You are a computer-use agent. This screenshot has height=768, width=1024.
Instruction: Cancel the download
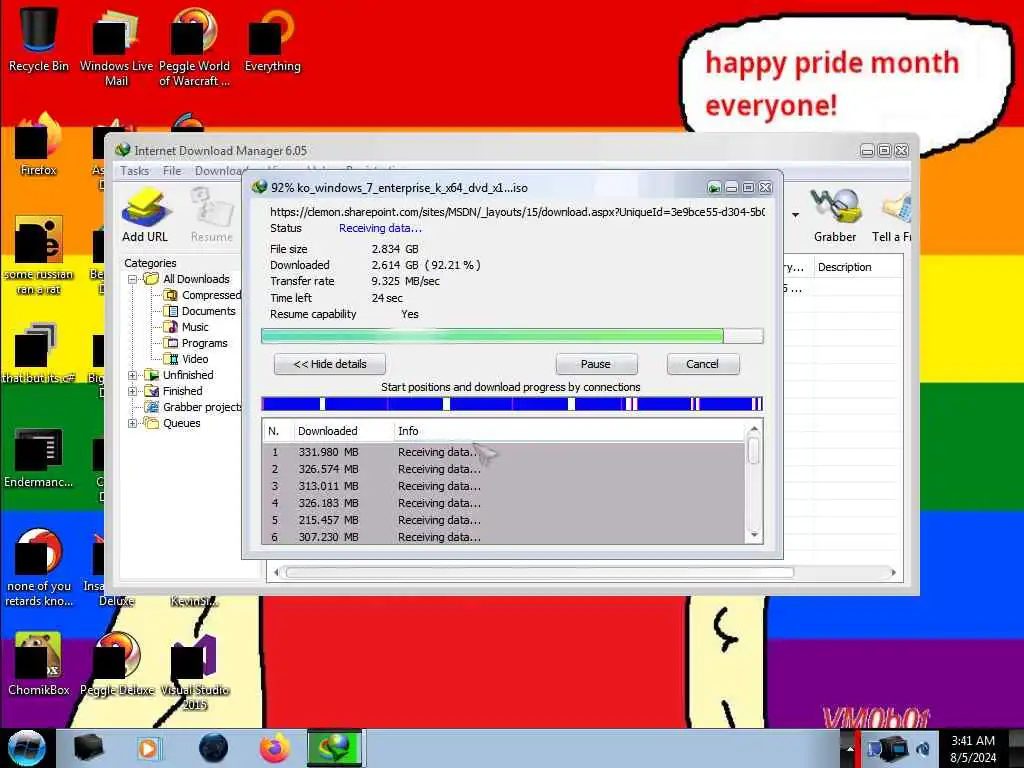point(703,364)
